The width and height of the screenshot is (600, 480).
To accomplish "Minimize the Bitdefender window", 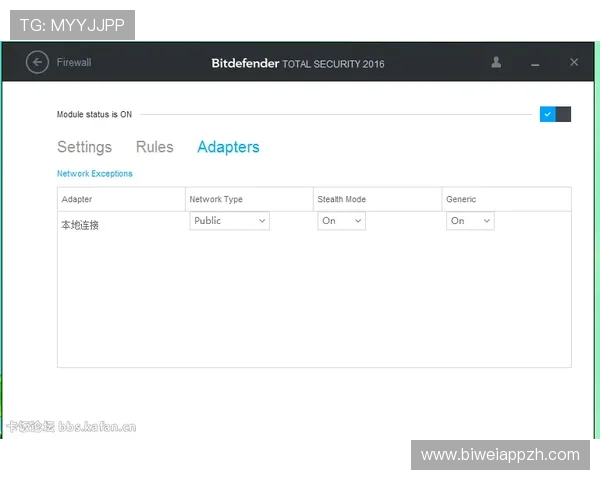I will click(x=535, y=65).
